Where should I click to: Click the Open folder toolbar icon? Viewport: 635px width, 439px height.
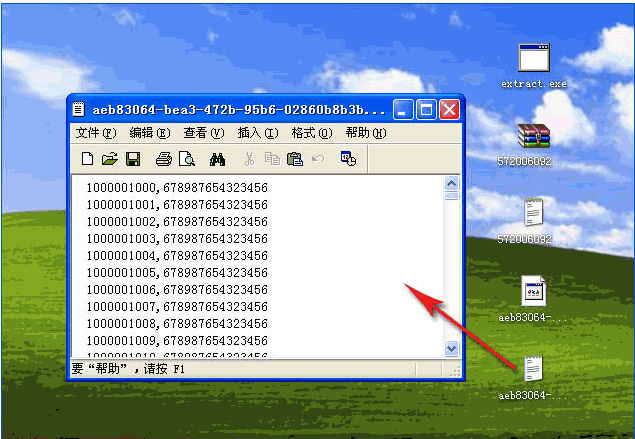pos(110,159)
